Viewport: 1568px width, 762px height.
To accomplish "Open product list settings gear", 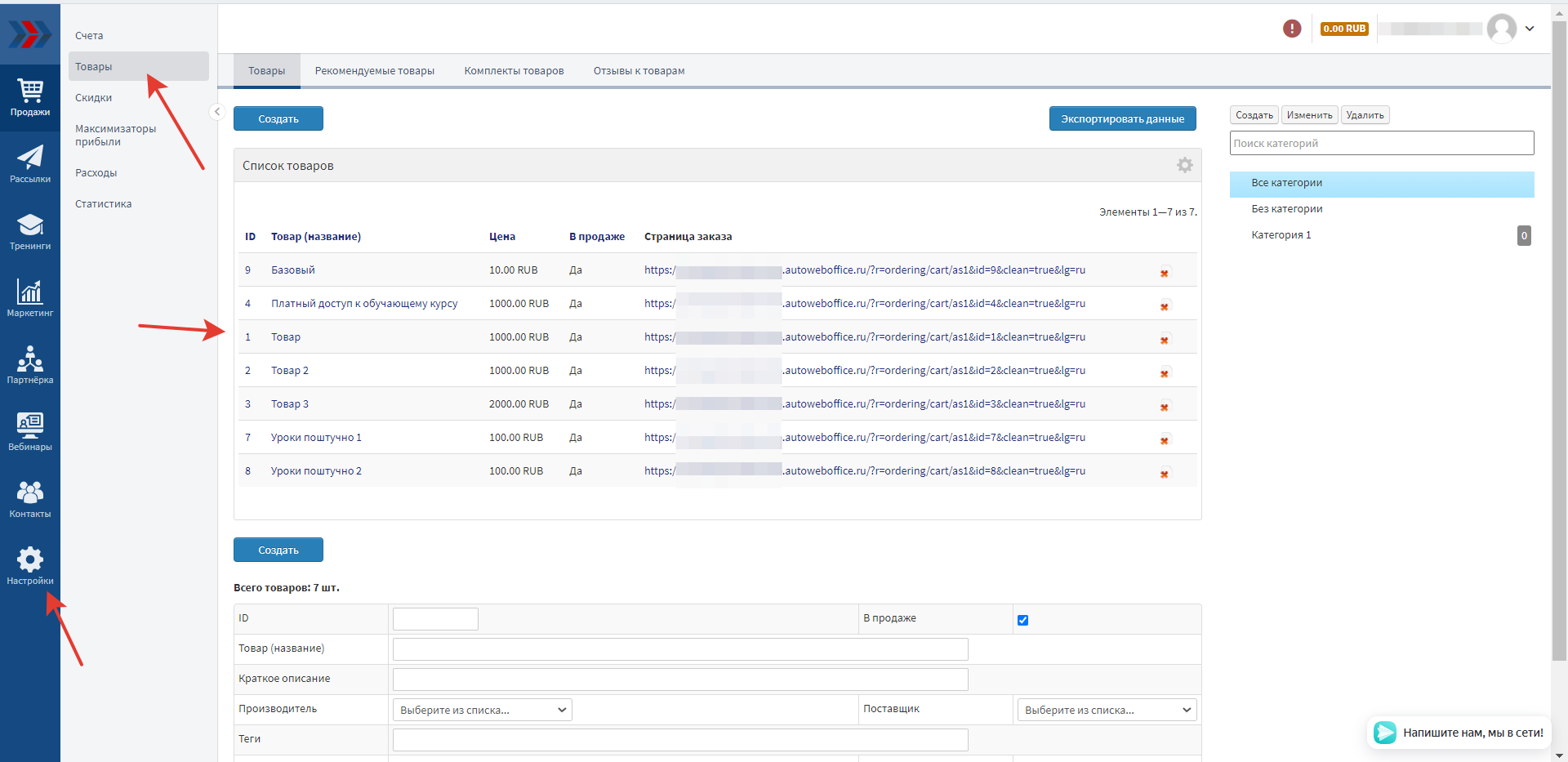I will pyautogui.click(x=1184, y=165).
